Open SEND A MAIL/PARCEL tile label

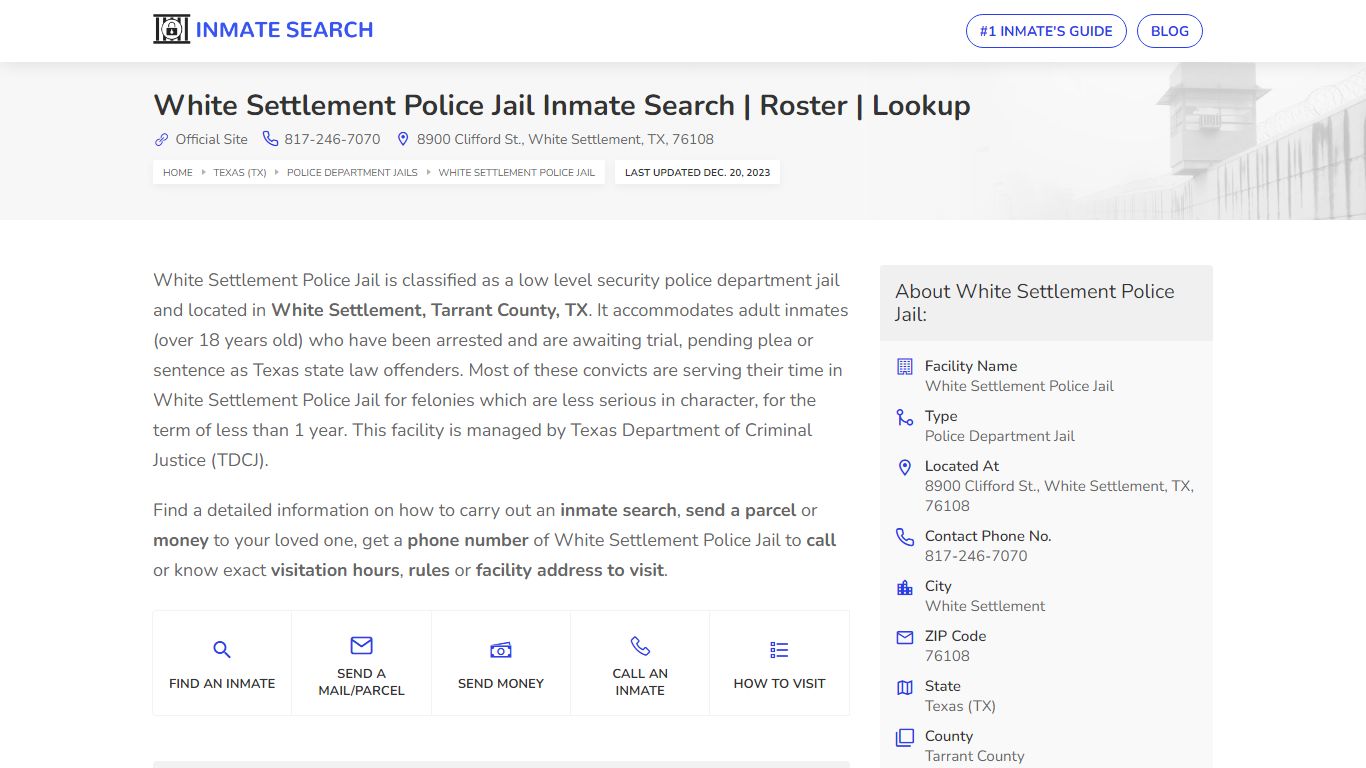tap(361, 682)
